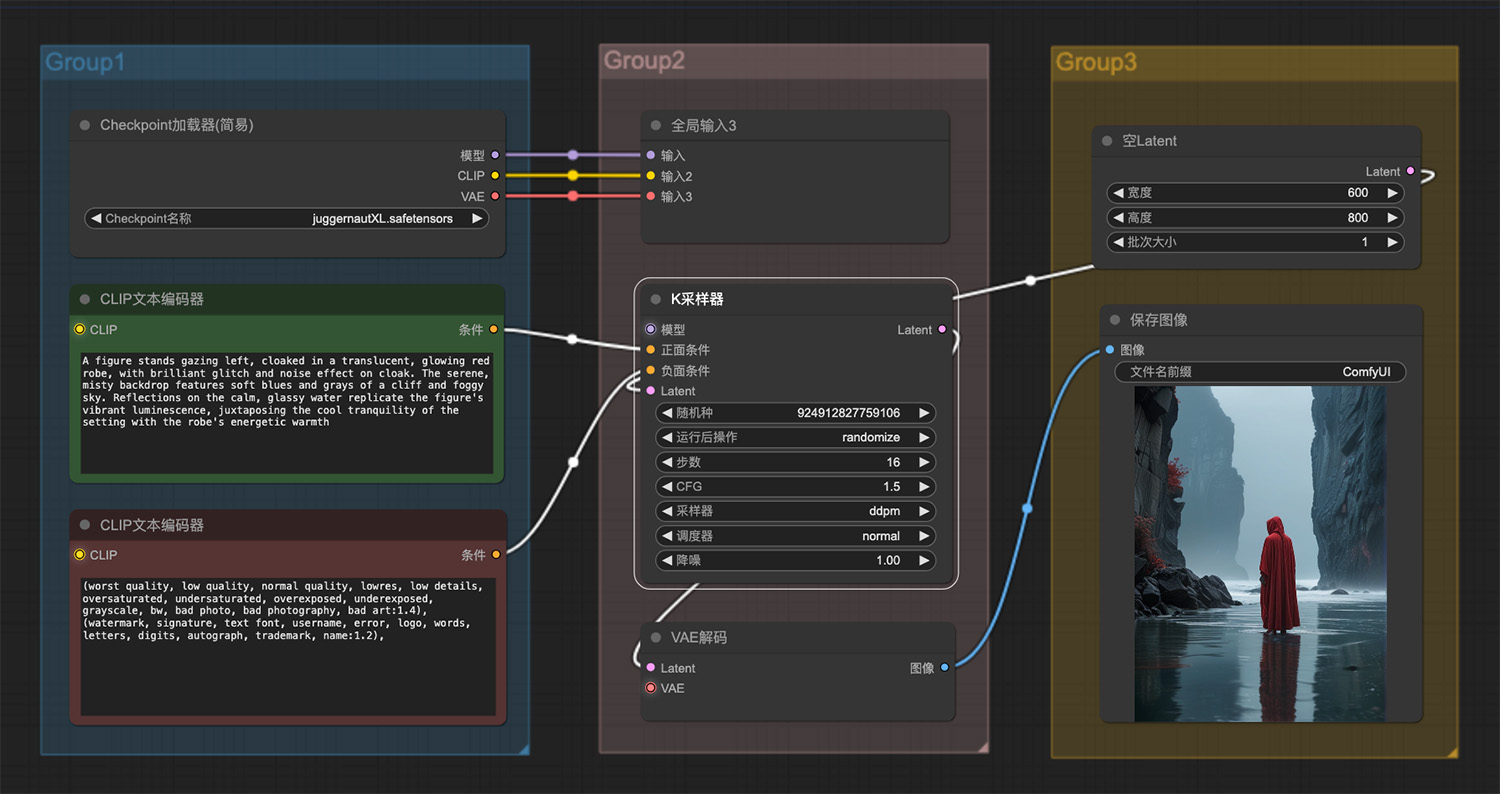Collapse the red CLIP文本编码器 node via title dot
1500x794 pixels.
tap(85, 525)
